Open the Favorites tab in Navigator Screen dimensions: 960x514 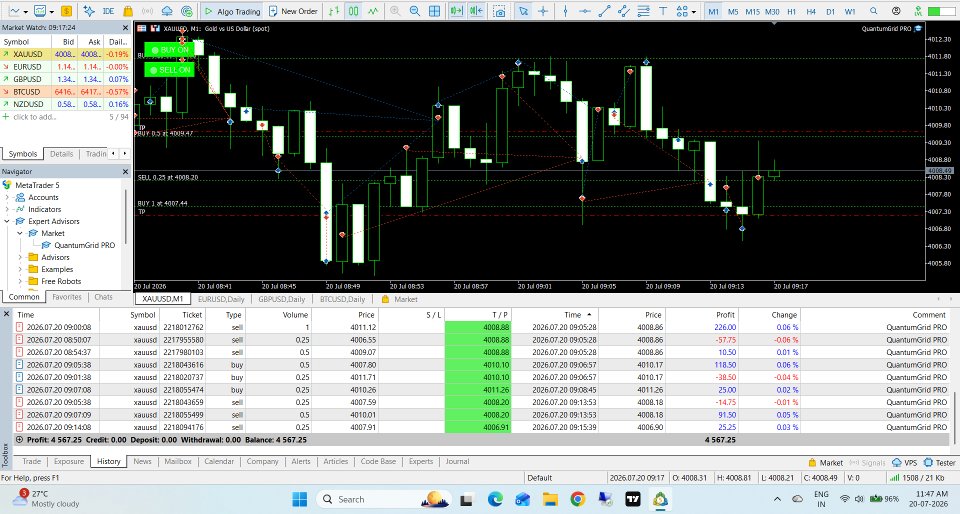click(x=67, y=297)
